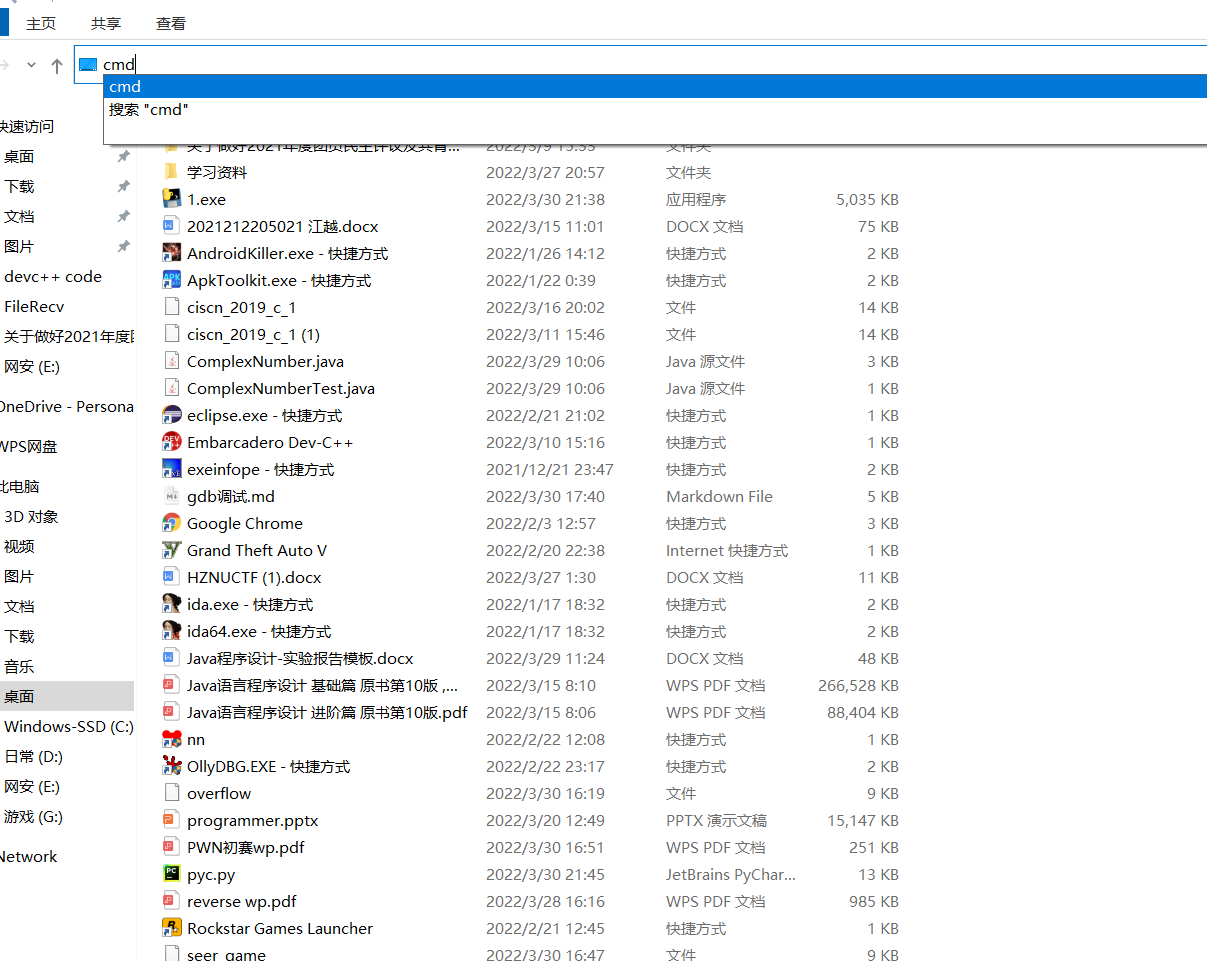1207x961 pixels.
Task: Click the ApkToolkit.exe shortcut icon
Action: (171, 280)
